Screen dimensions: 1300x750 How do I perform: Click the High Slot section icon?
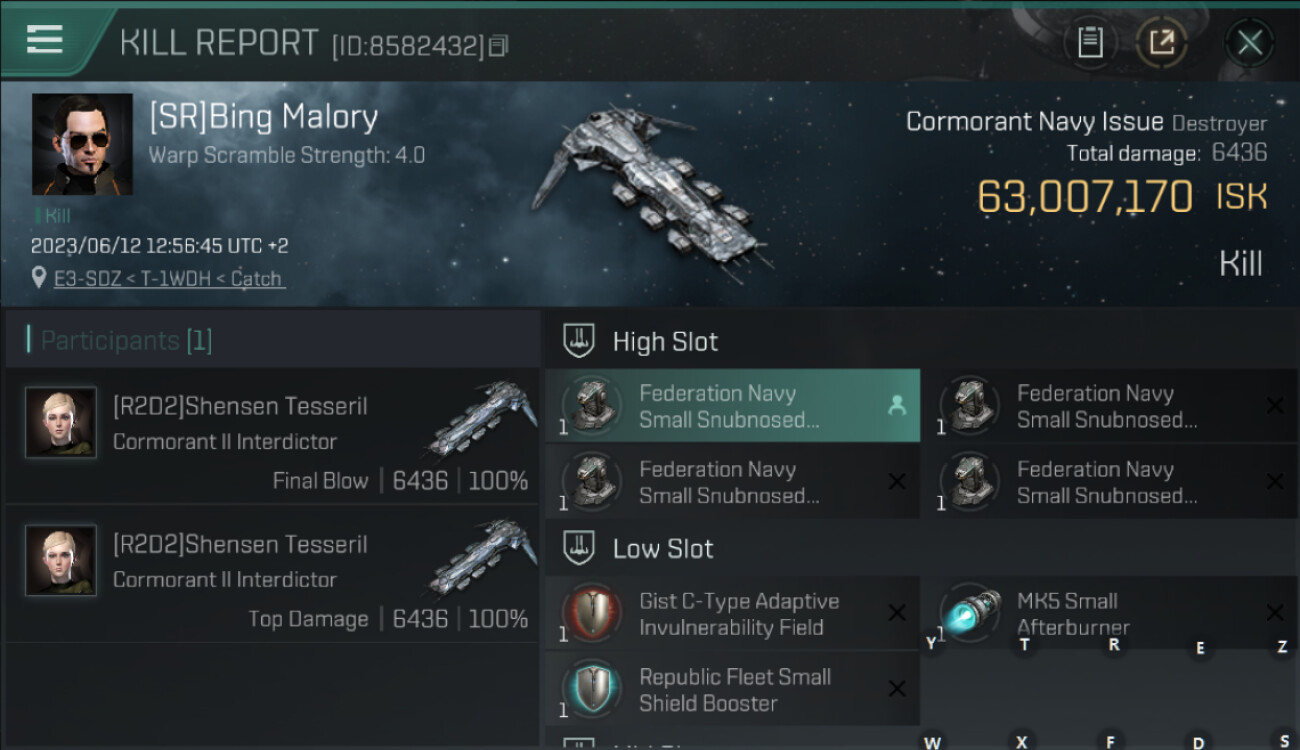(579, 341)
